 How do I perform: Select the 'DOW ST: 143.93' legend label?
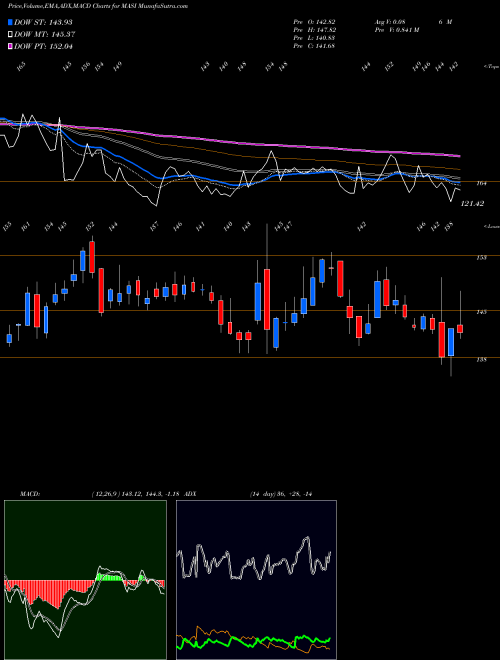click(43, 22)
